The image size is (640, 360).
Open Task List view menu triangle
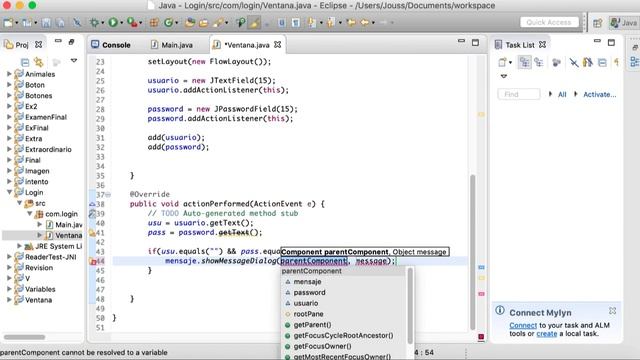tap(504, 76)
